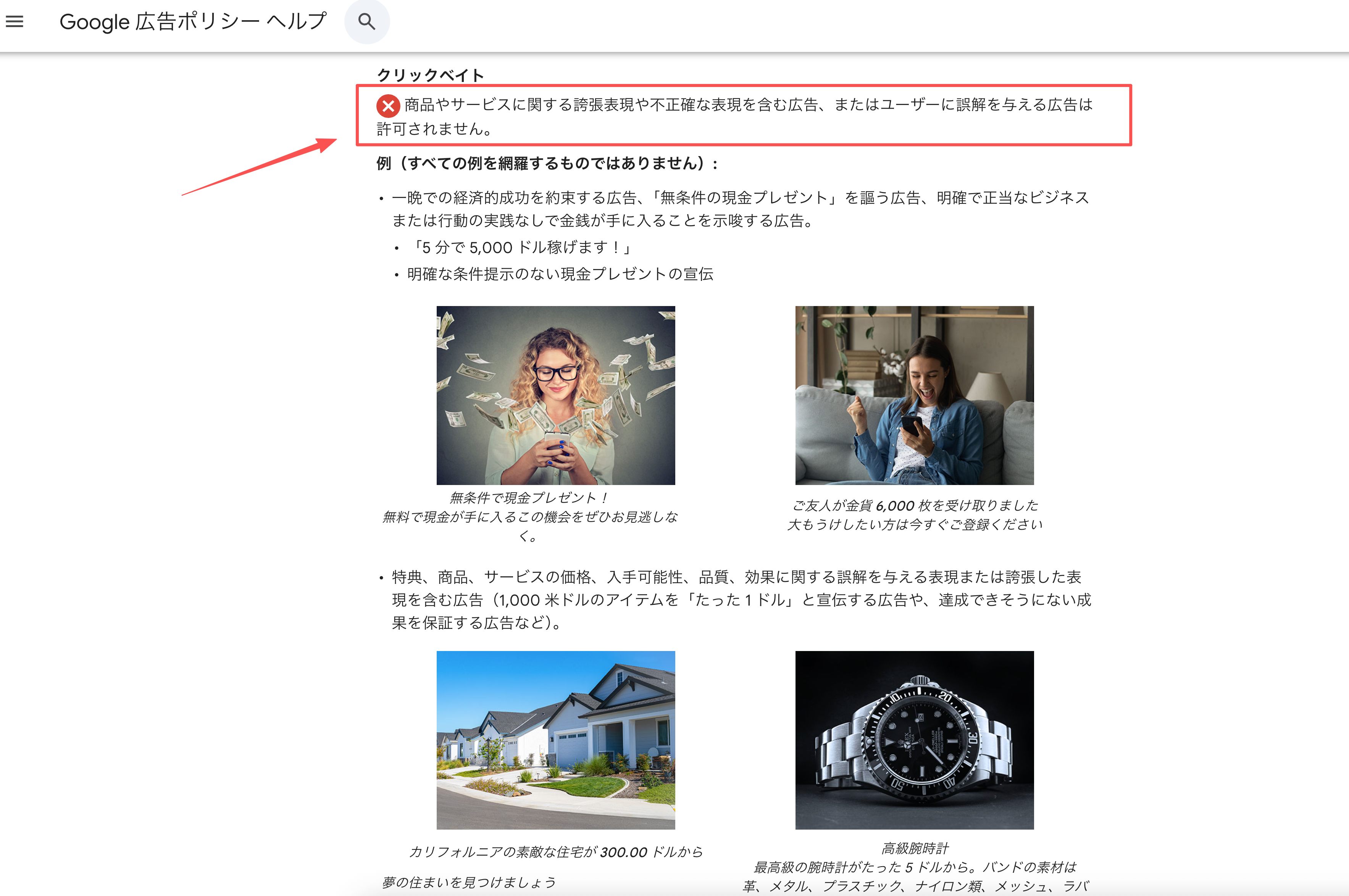Click heading 例（すべての例を網羅するものではありません）：

pos(548,163)
